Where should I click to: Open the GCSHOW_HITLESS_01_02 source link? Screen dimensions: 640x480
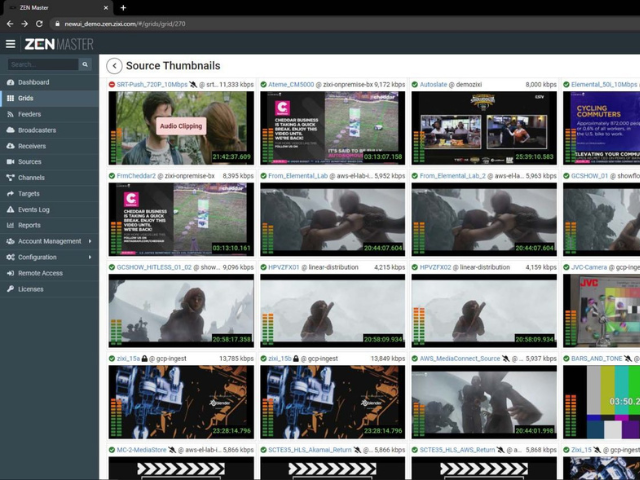pos(154,267)
